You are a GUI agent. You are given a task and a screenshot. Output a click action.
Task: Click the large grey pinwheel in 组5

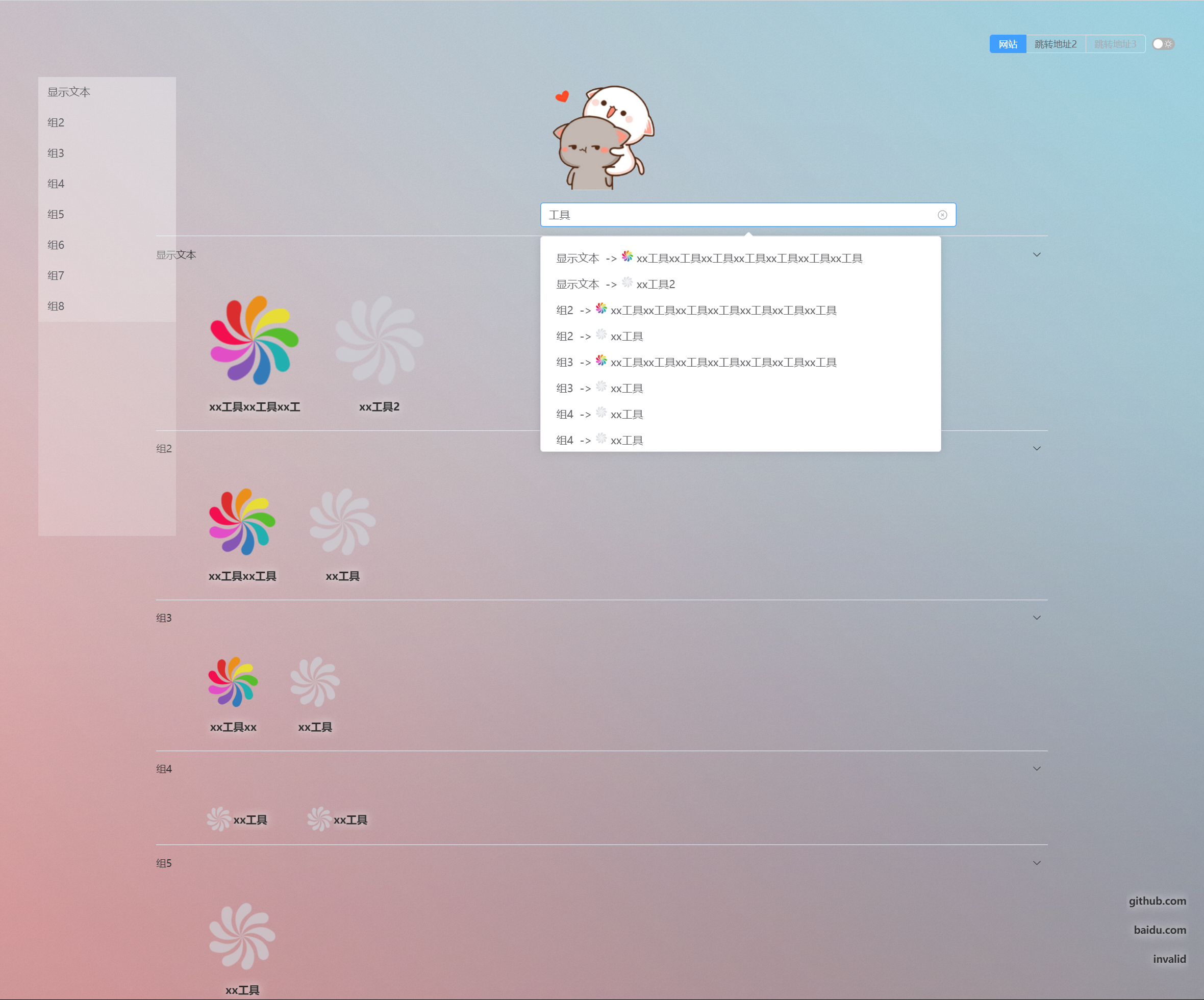click(242, 936)
